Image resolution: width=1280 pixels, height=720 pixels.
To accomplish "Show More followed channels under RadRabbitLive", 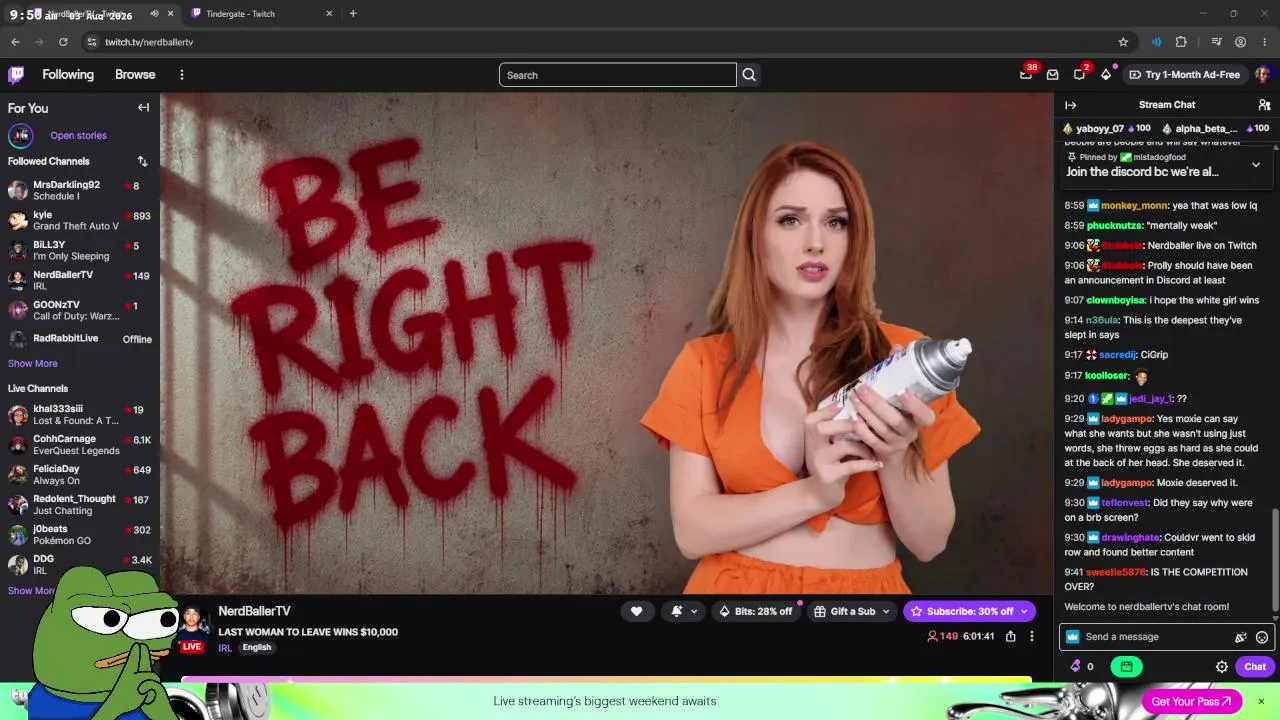I will pos(33,364).
